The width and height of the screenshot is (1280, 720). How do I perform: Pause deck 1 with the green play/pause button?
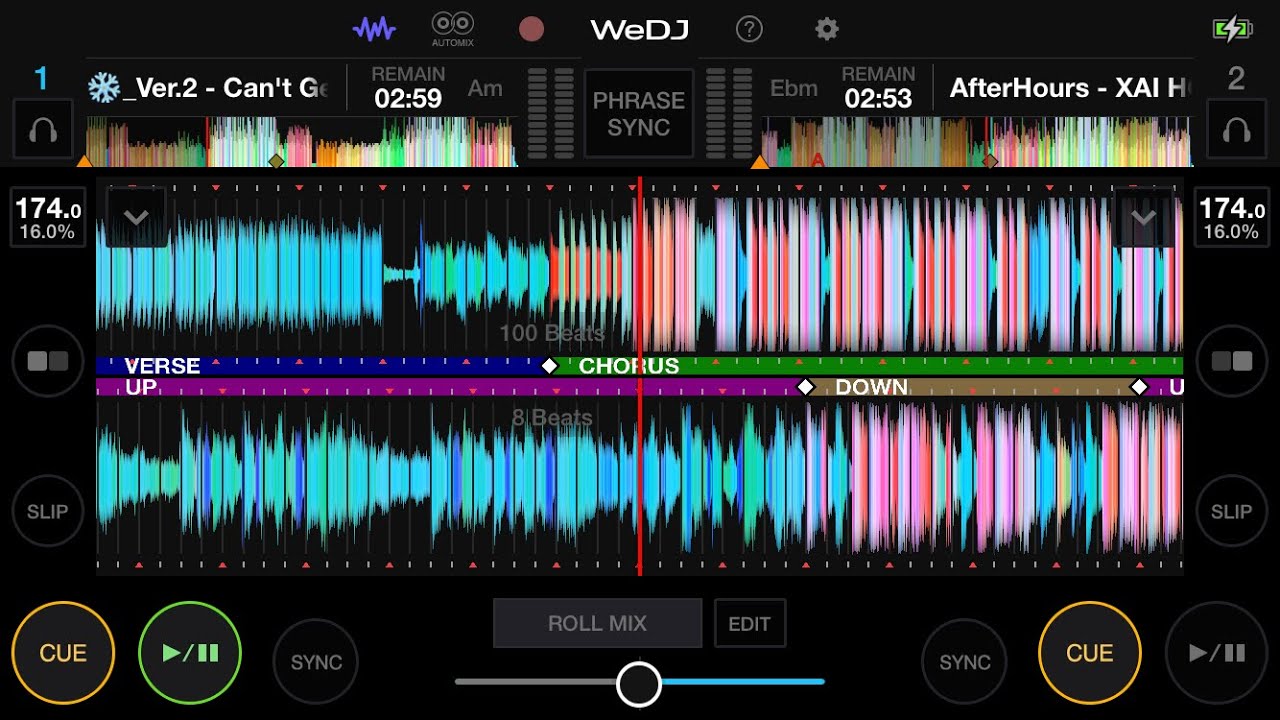[x=190, y=653]
